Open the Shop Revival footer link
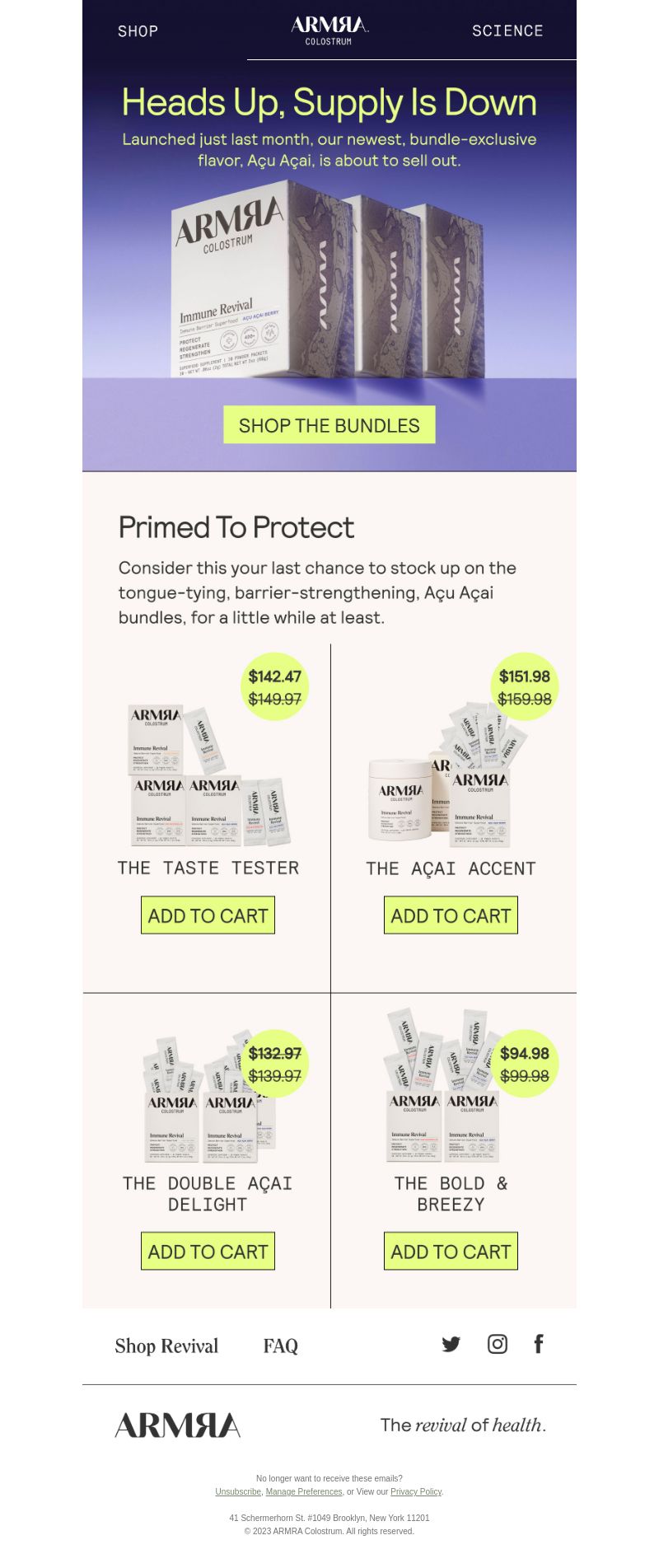The image size is (659, 1568). click(x=166, y=1346)
